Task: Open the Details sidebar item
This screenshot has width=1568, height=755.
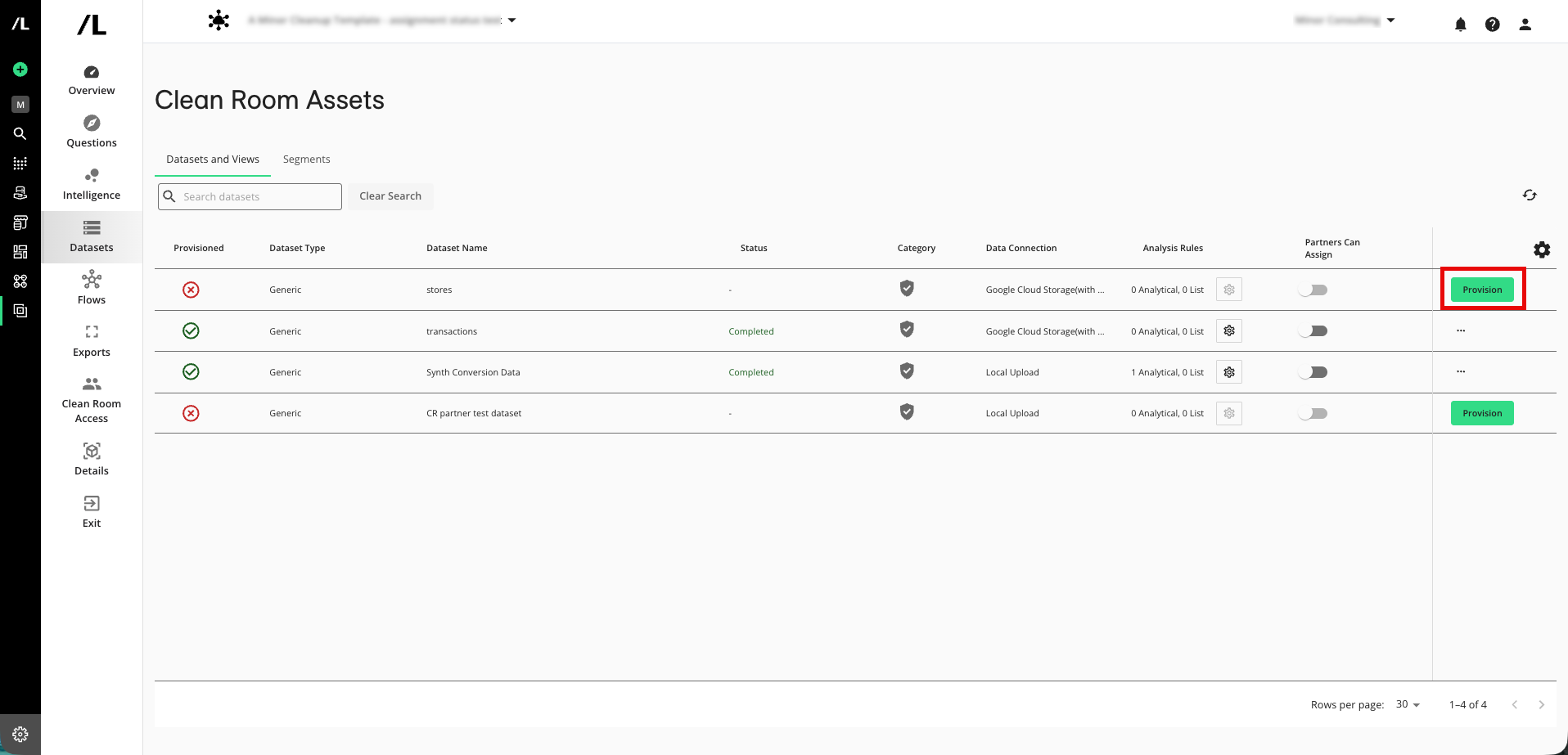Action: pos(92,460)
